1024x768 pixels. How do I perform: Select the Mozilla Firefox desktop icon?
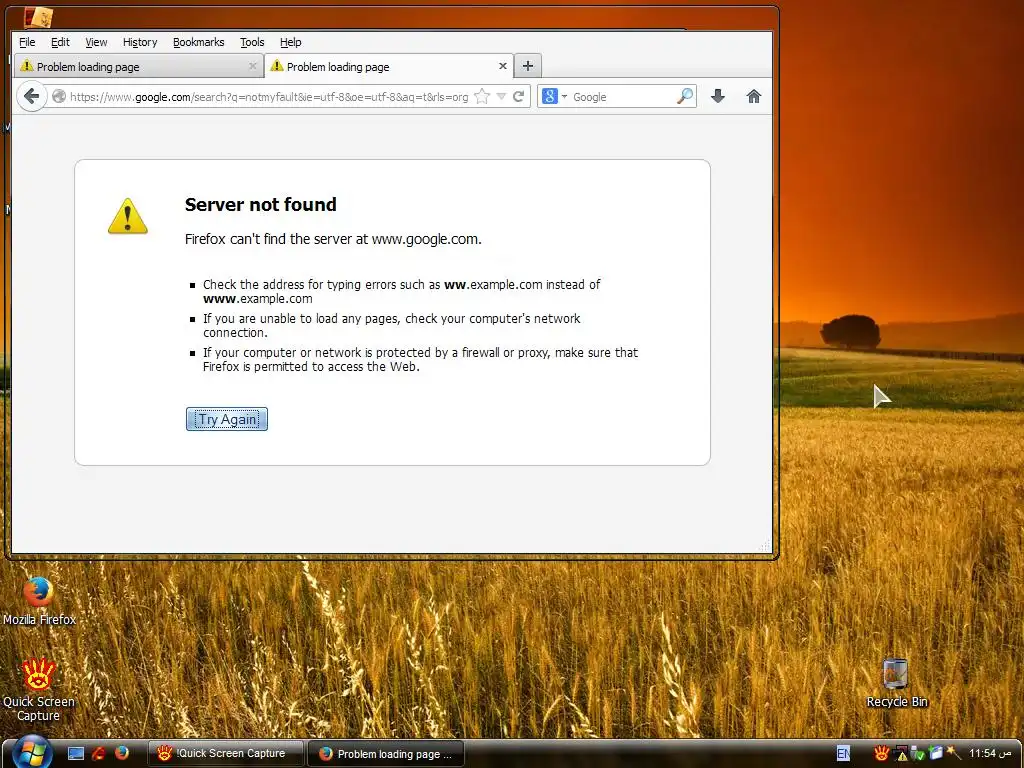point(39,600)
